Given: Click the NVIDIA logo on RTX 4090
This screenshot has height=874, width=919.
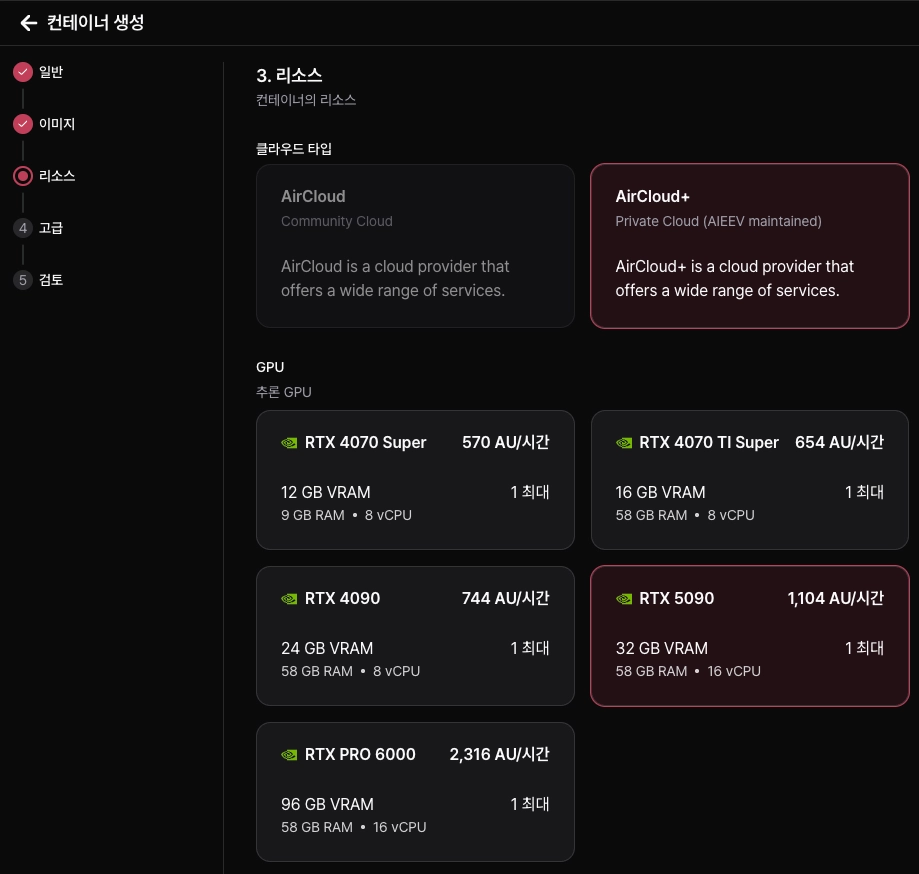Looking at the screenshot, I should click(289, 598).
